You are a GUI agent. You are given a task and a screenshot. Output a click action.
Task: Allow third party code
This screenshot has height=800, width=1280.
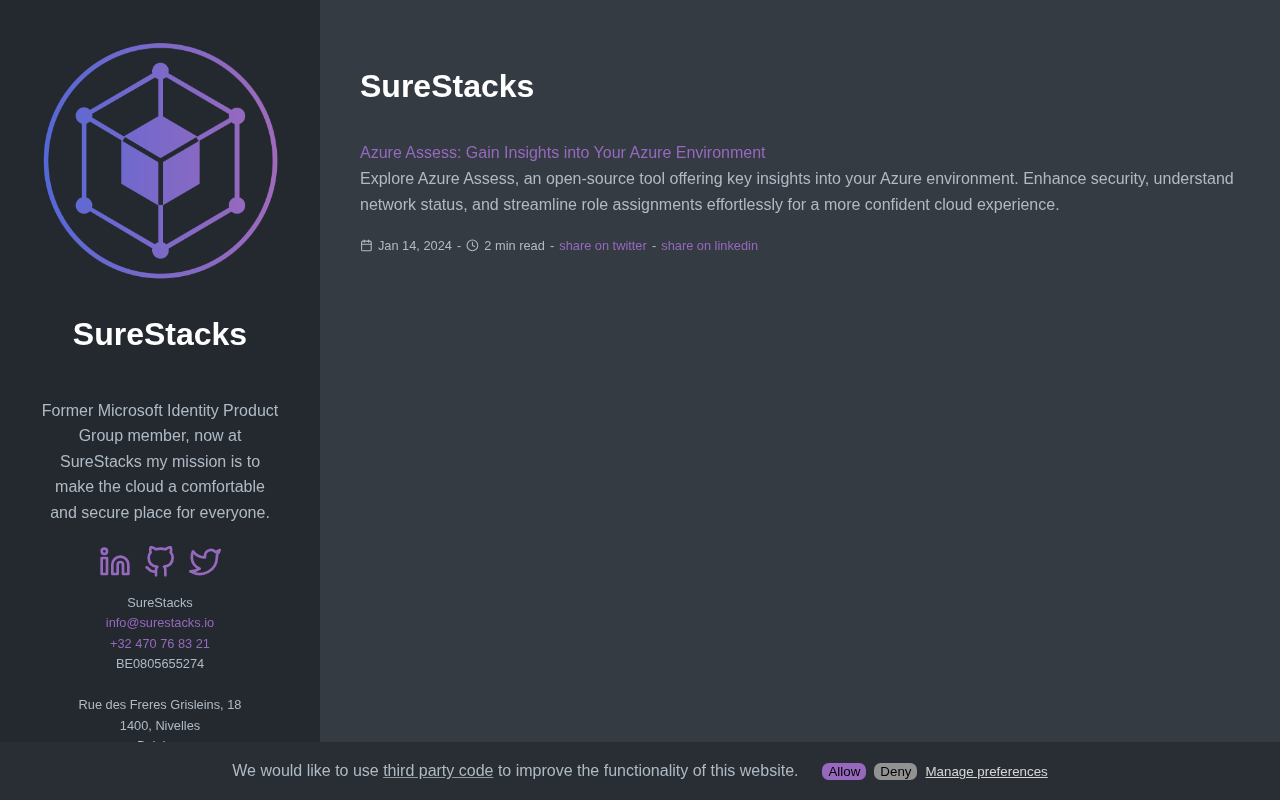[x=844, y=771]
